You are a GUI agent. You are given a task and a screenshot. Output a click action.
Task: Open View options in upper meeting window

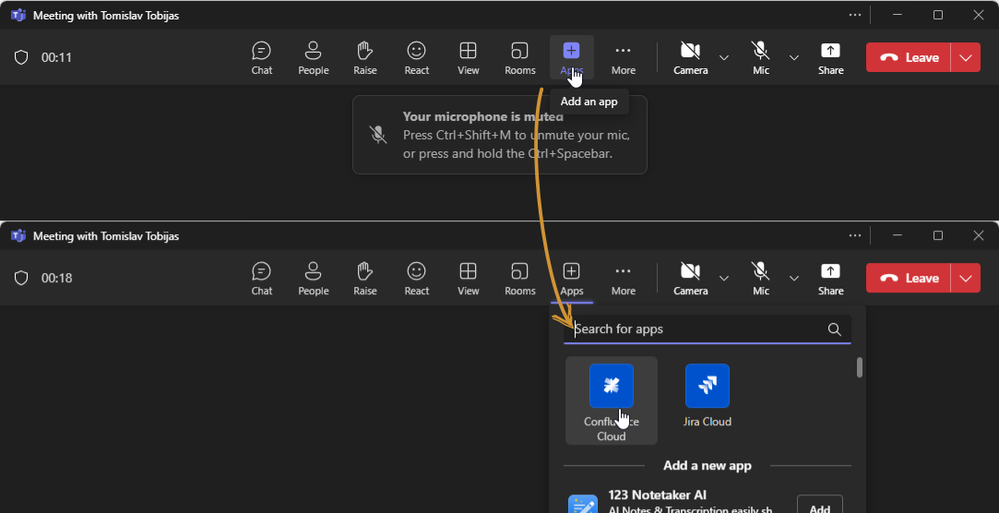468,58
